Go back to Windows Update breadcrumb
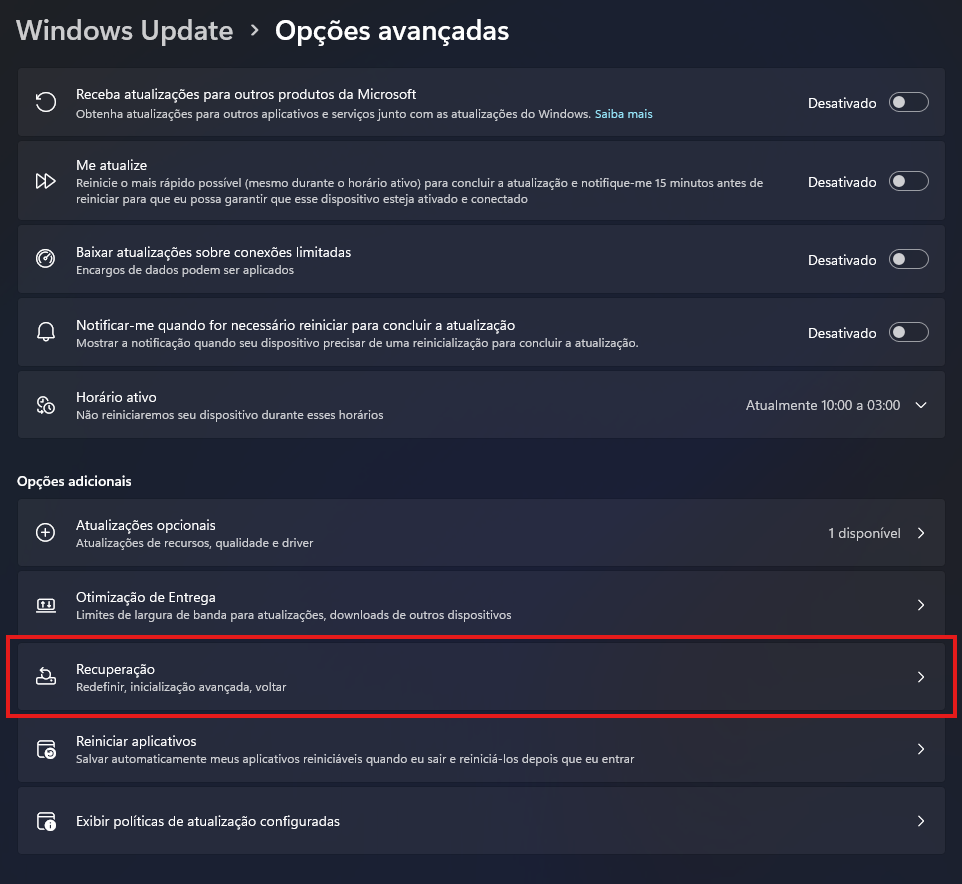The width and height of the screenshot is (962, 884). coord(124,31)
